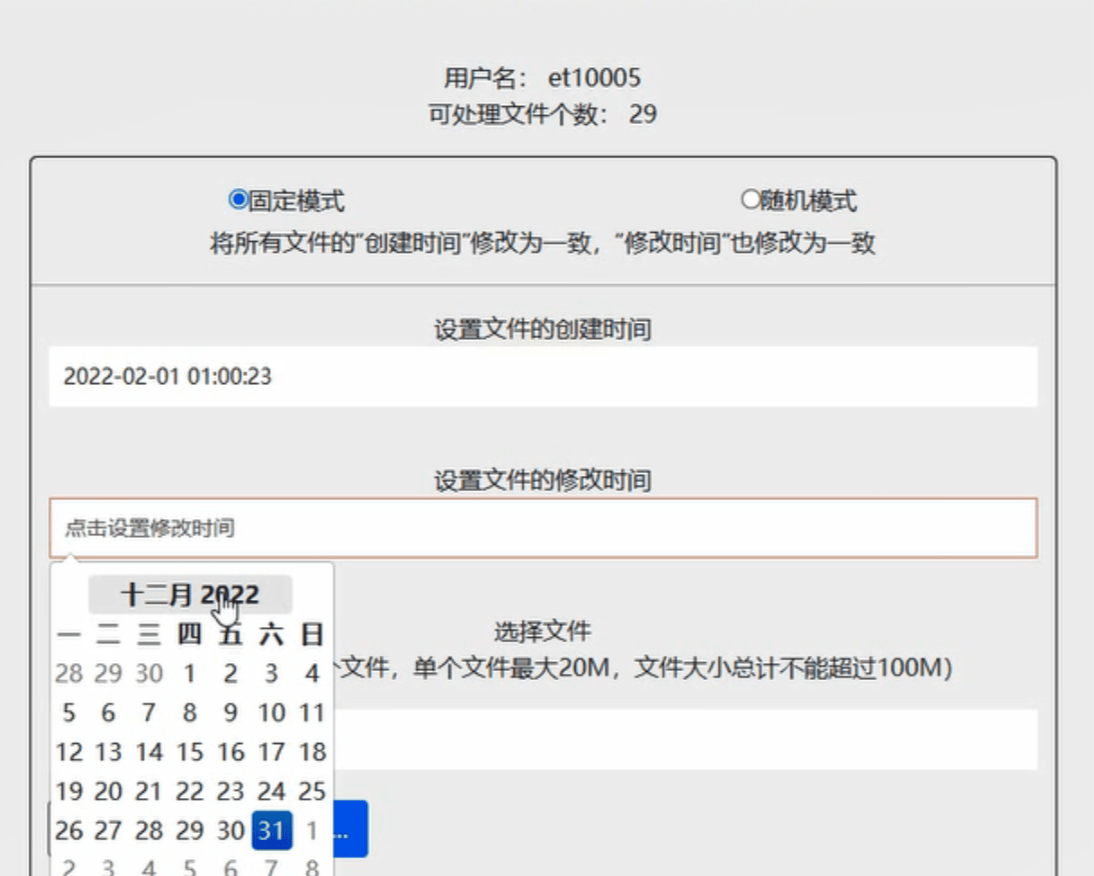
Task: Click the 六 Saturday weekday header
Action: (270, 633)
